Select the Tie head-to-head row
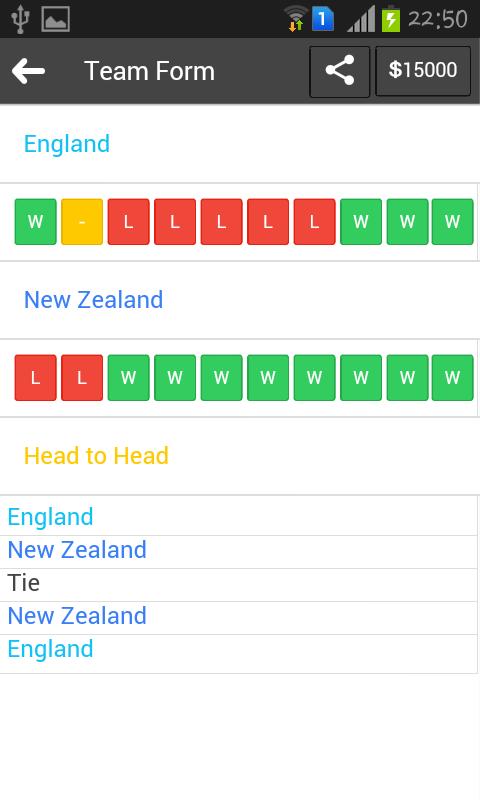Screen dimensions: 480x800 point(239,585)
